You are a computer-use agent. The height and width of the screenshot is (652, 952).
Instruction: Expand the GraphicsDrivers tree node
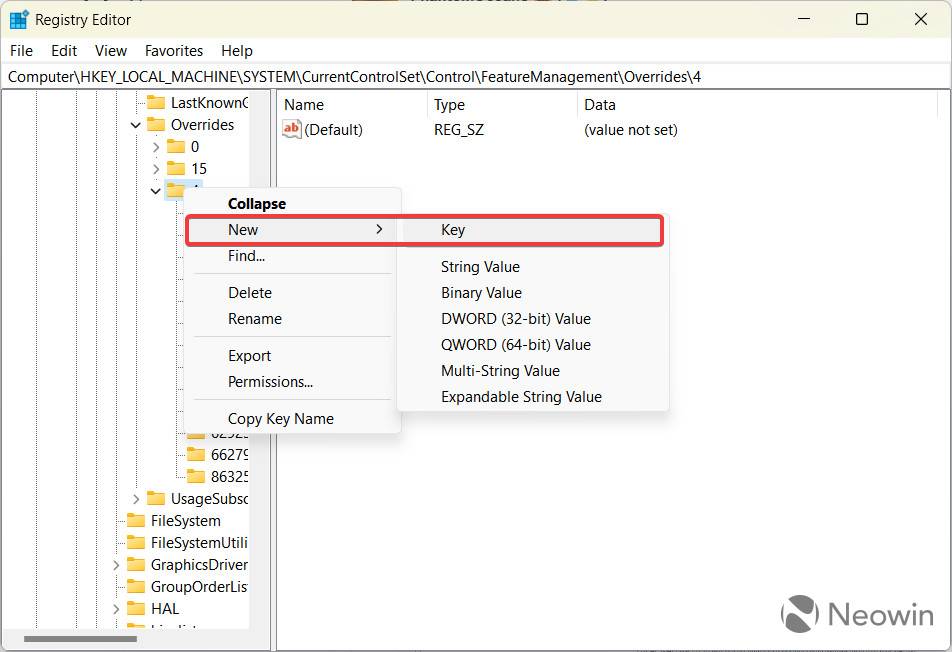coord(116,564)
